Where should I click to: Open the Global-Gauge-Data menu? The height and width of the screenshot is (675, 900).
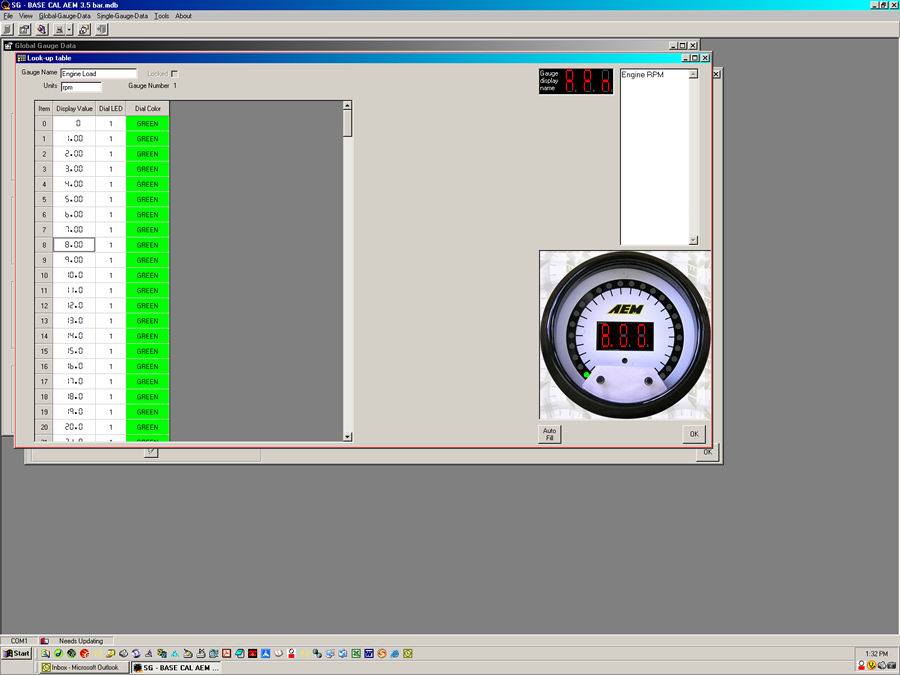click(x=65, y=16)
